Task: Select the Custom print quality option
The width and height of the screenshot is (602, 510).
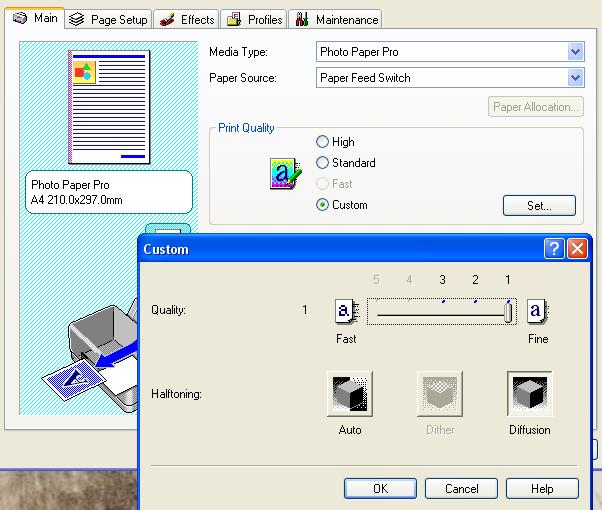Action: (322, 205)
